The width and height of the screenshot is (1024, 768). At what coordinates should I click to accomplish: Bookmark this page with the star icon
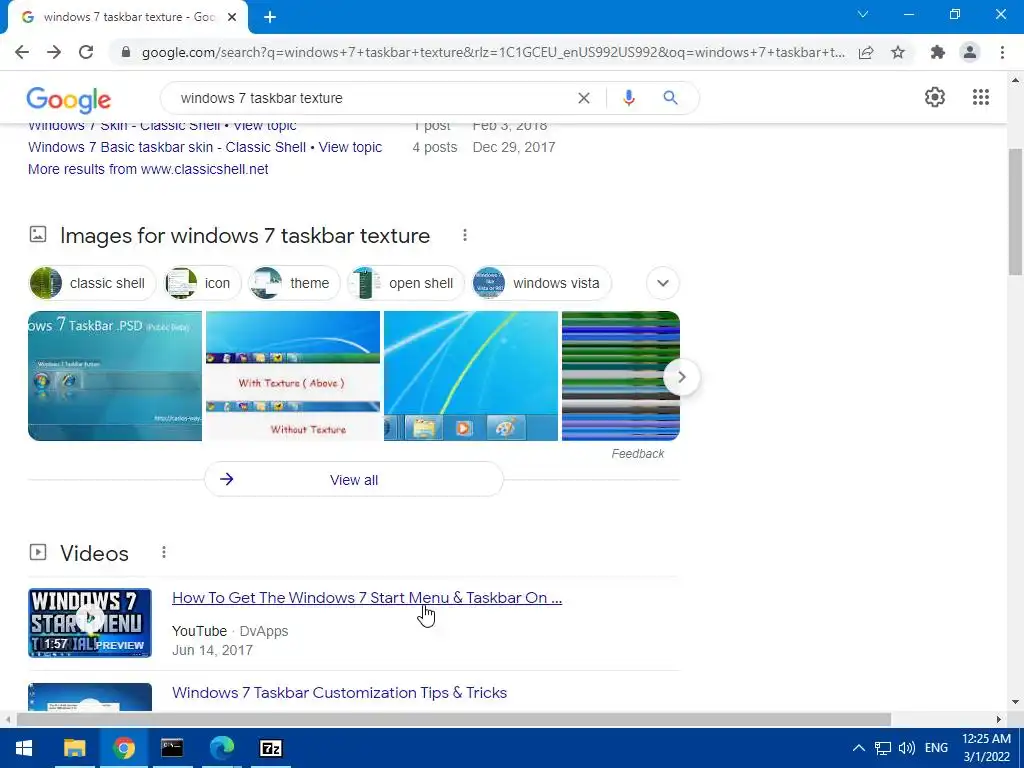898,52
